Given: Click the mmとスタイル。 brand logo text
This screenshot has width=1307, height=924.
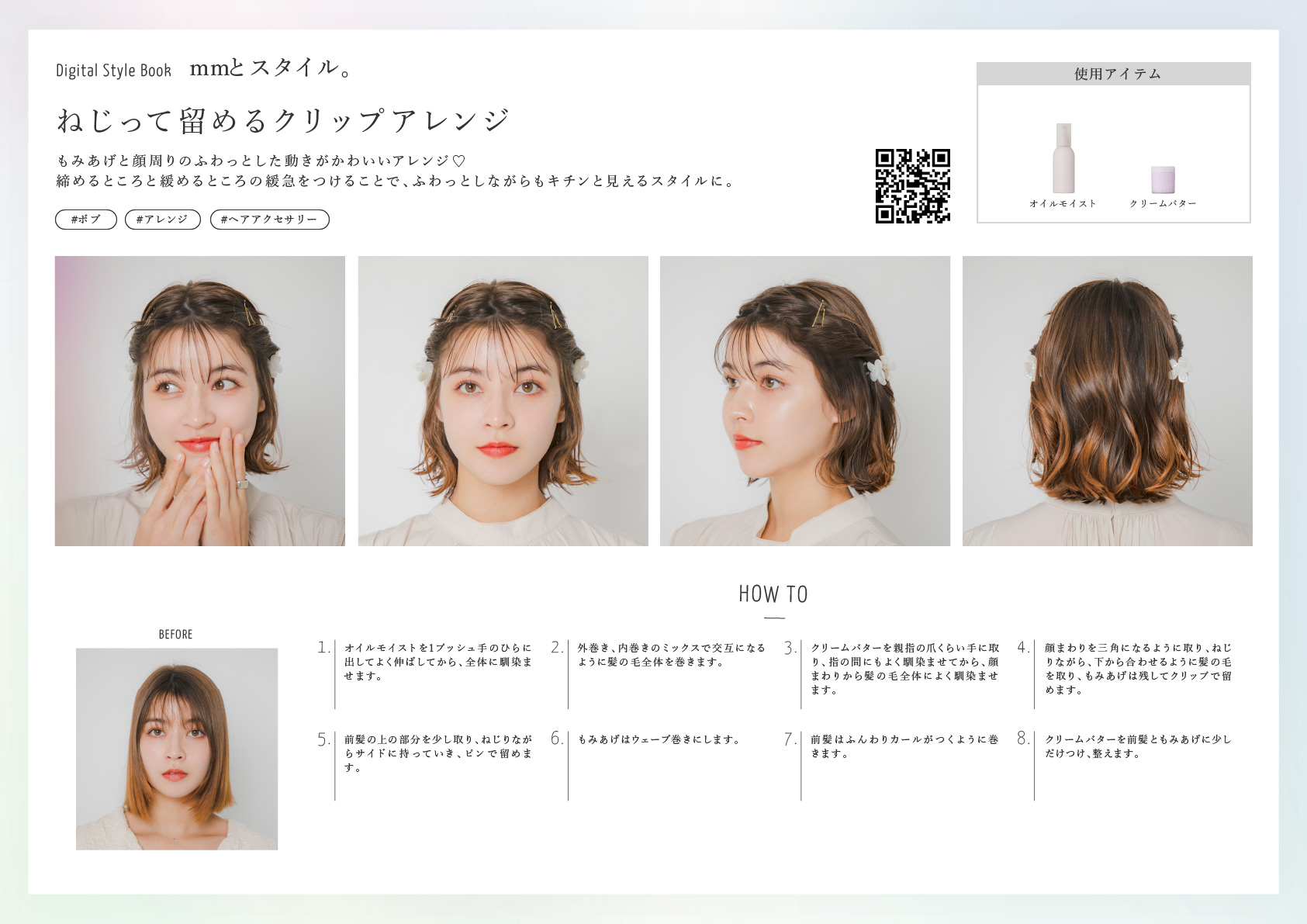Looking at the screenshot, I should tap(271, 68).
